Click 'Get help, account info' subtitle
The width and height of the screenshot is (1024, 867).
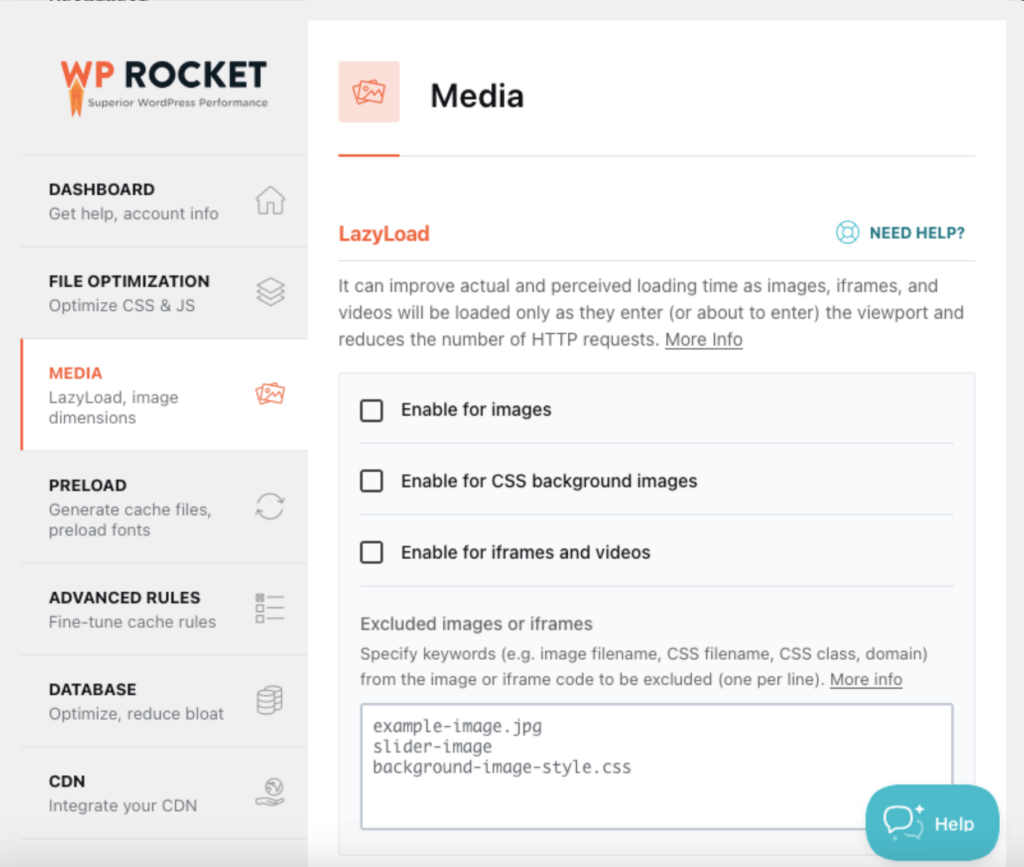click(134, 213)
